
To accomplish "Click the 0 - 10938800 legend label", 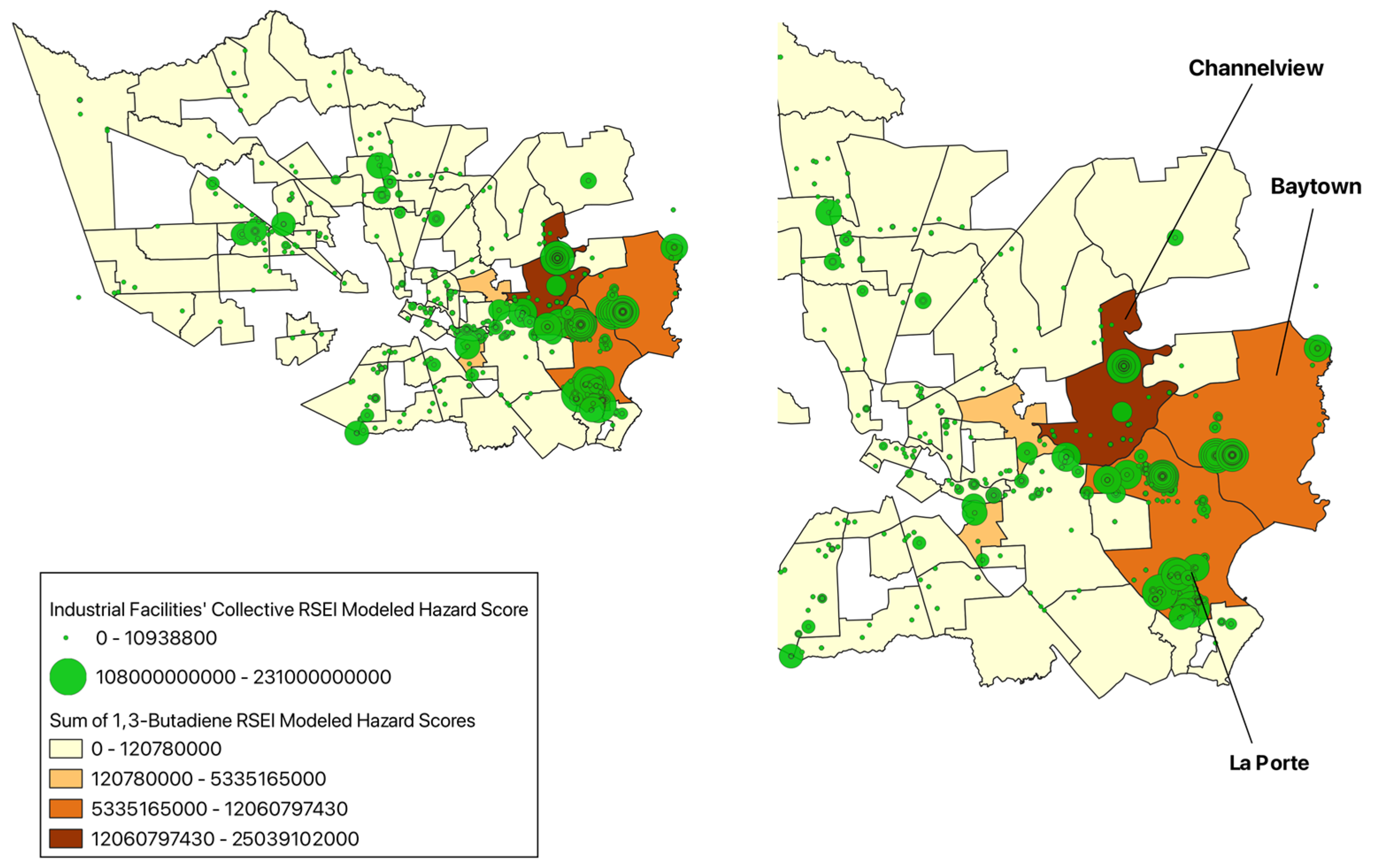I will click(156, 638).
